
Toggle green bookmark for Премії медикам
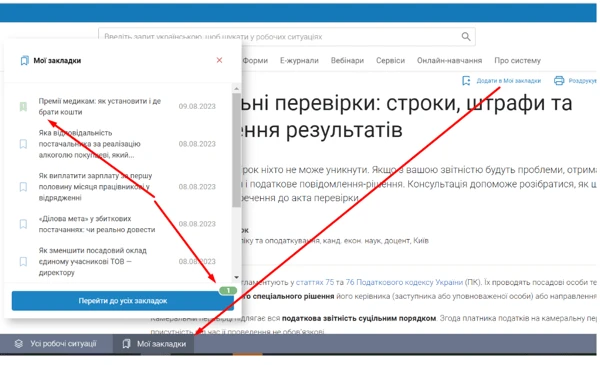click(x=23, y=106)
